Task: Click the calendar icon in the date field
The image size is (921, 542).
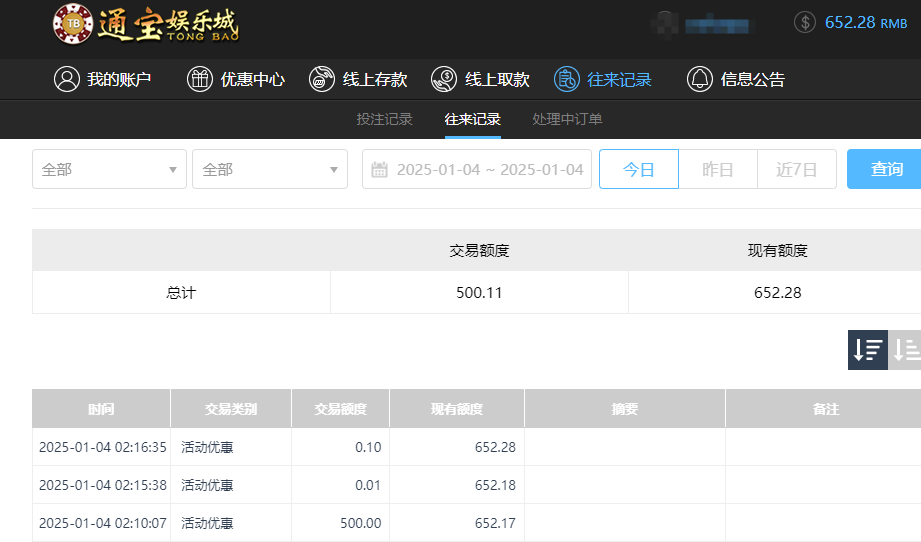Action: [379, 170]
